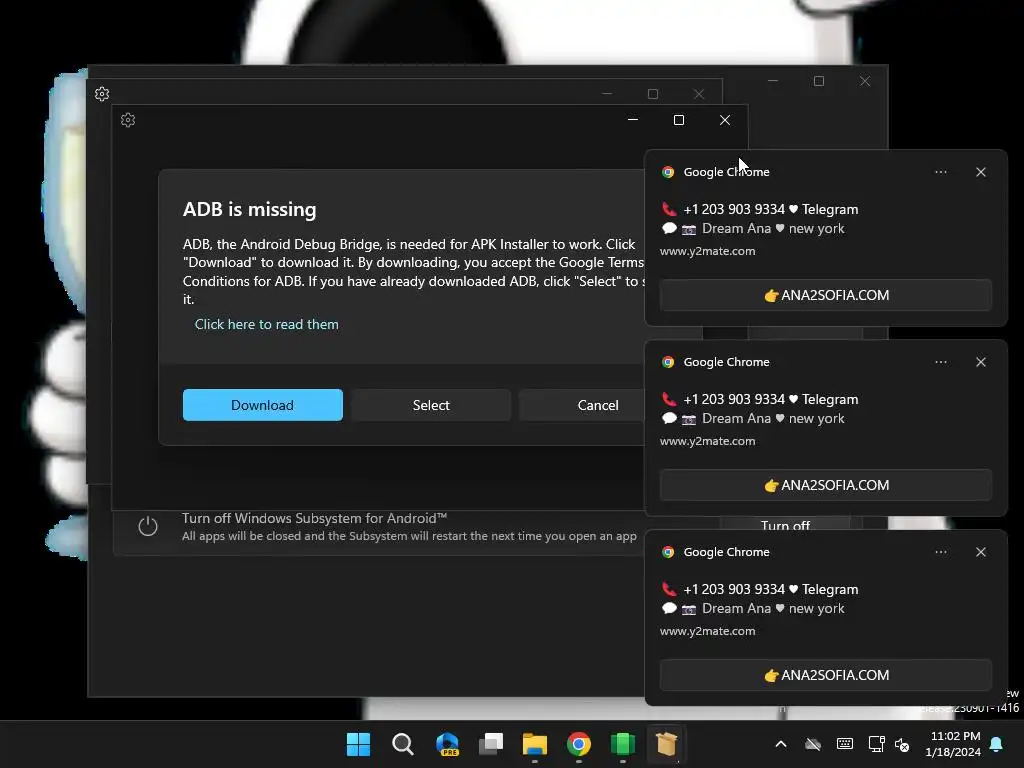Open File Explorer from taskbar
This screenshot has height=768, width=1024.
point(535,744)
